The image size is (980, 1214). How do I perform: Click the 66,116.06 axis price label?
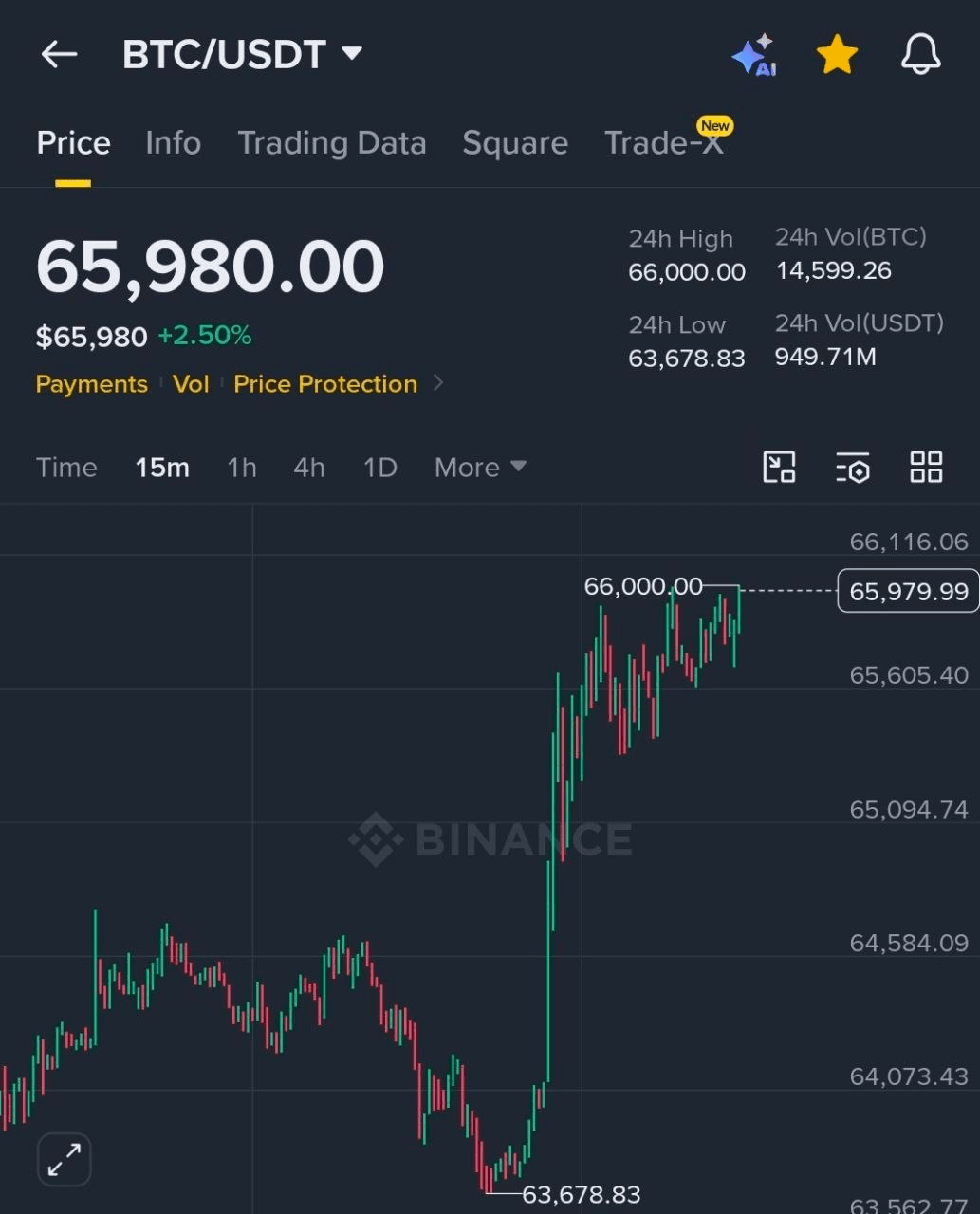coord(909,542)
